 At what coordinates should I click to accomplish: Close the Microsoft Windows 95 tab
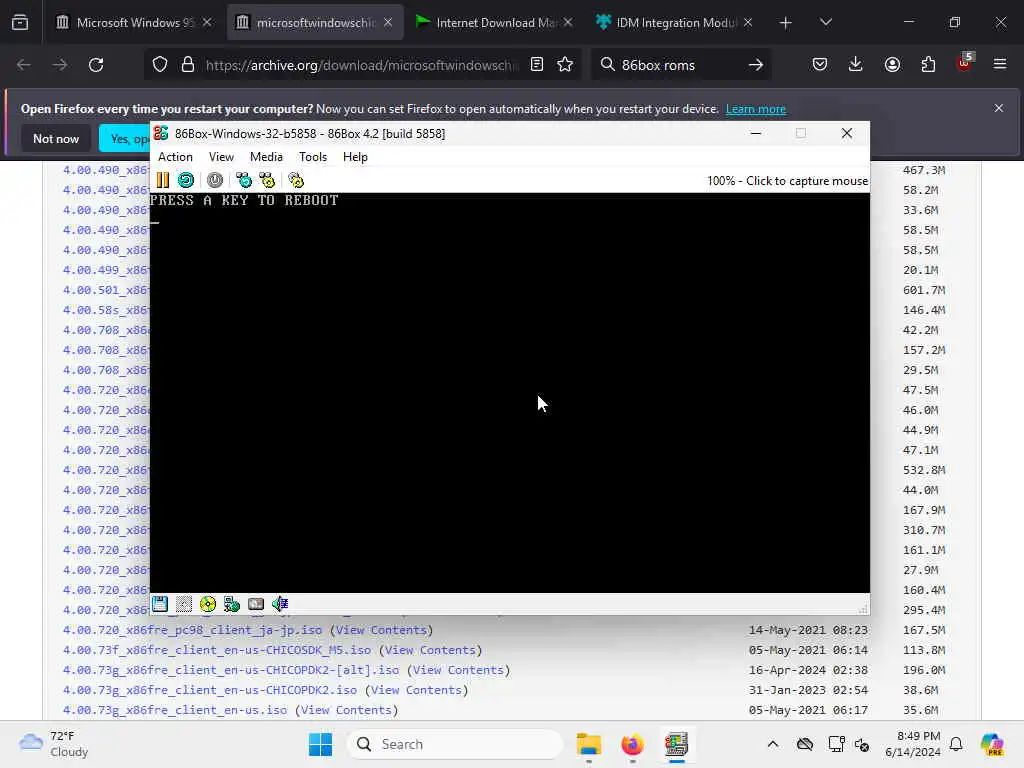coord(207,23)
